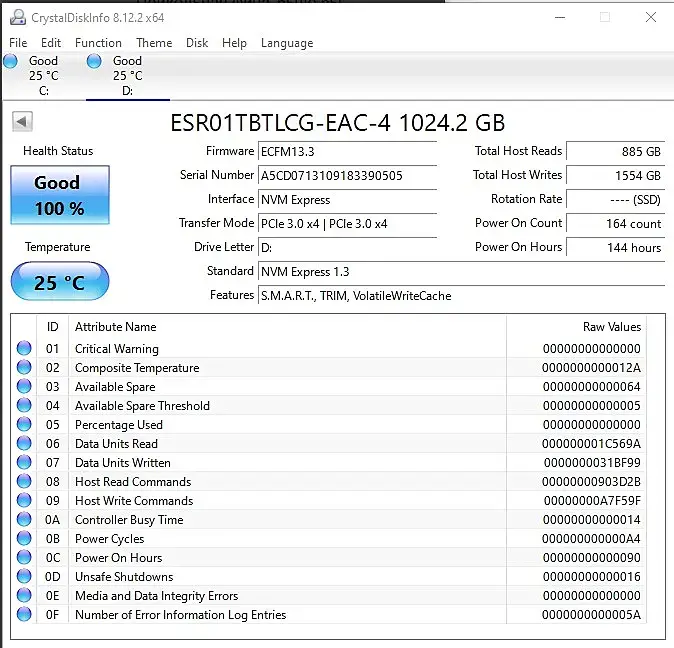Click status orb next to Percentage Used
This screenshot has height=648, width=674.
(x=24, y=425)
